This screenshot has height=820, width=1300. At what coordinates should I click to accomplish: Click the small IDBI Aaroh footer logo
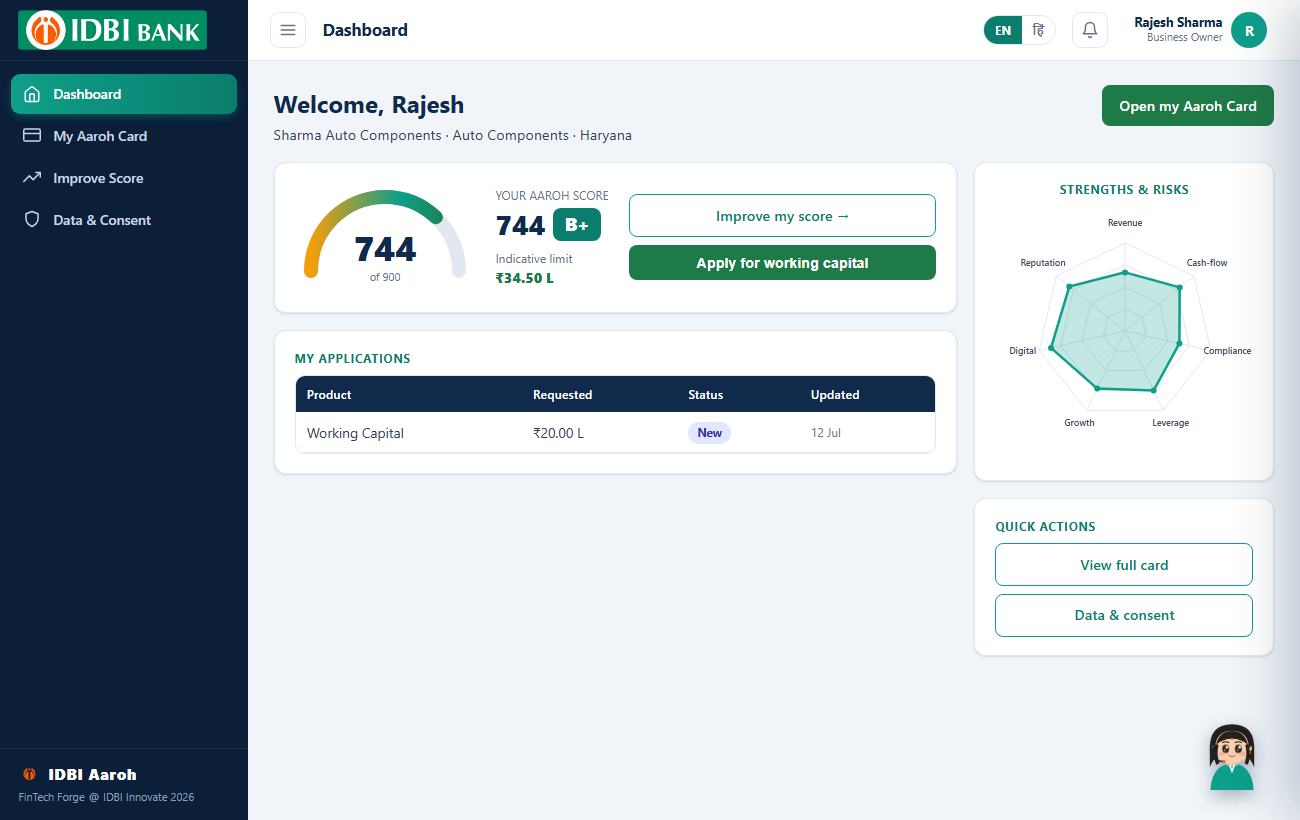29,774
